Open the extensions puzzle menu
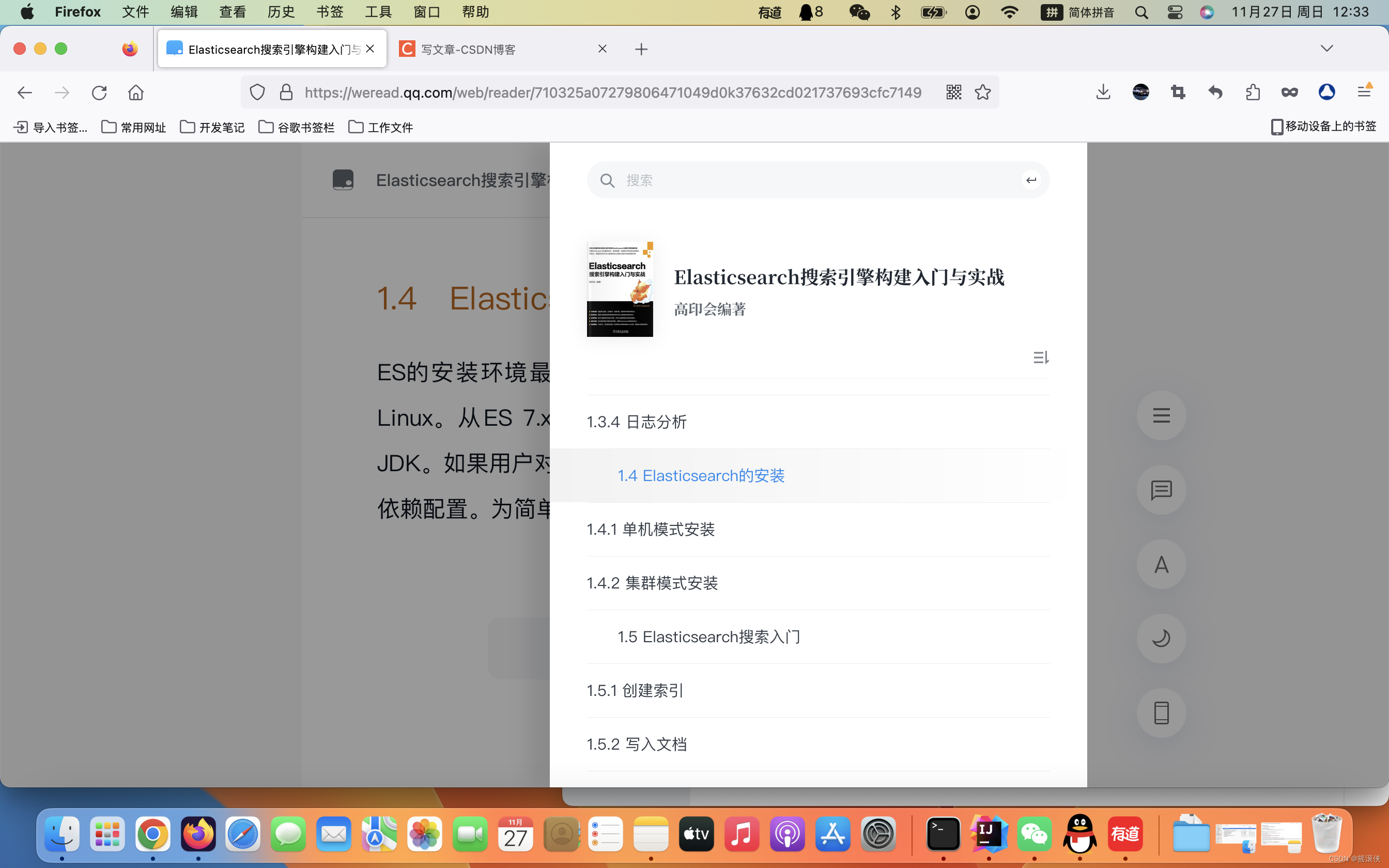Screen dimensions: 1389x868 (1253, 92)
